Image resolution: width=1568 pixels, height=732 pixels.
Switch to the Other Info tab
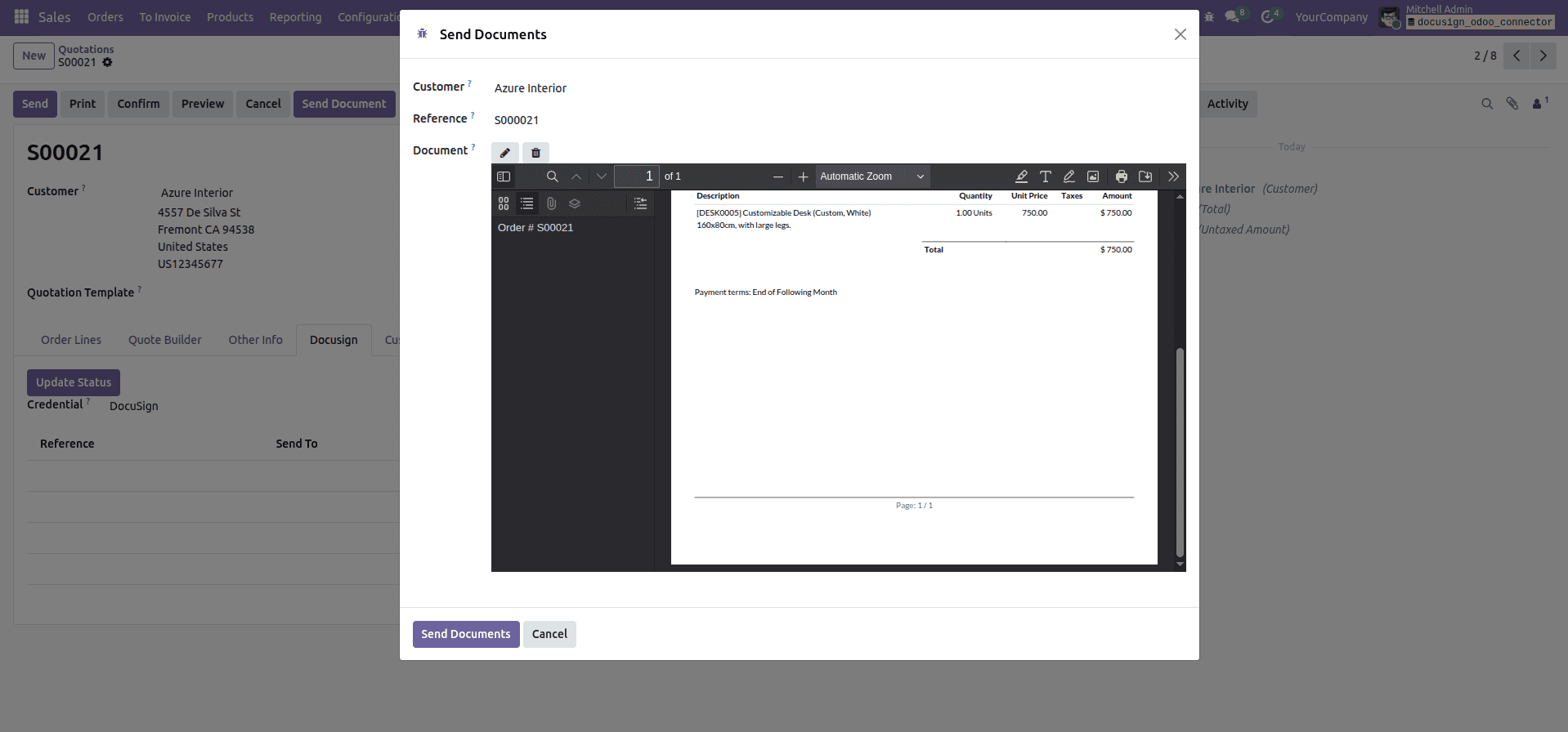[255, 340]
